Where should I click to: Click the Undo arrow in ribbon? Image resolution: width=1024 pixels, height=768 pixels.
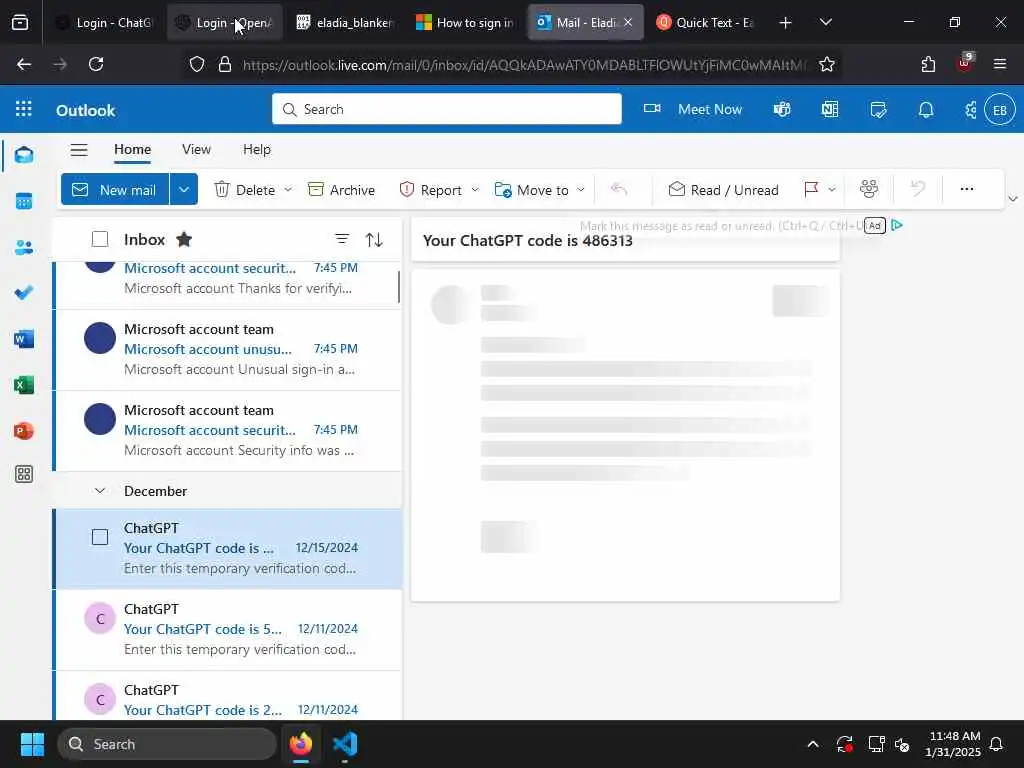coord(918,189)
